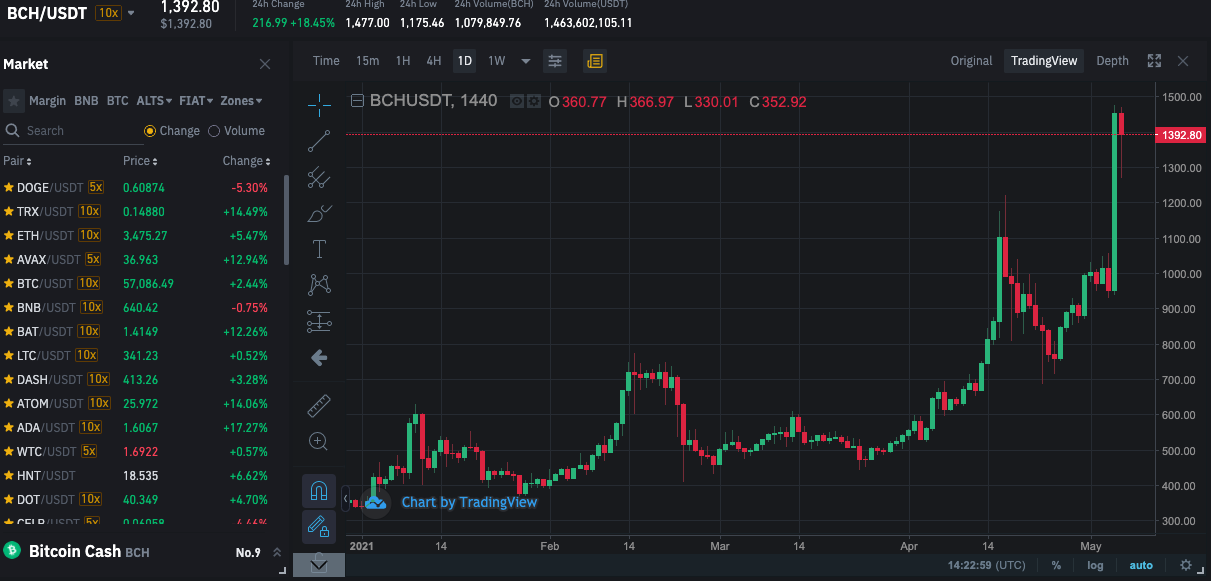This screenshot has width=1211, height=581.
Task: Enter fullscreen chart mode
Action: coord(1154,61)
